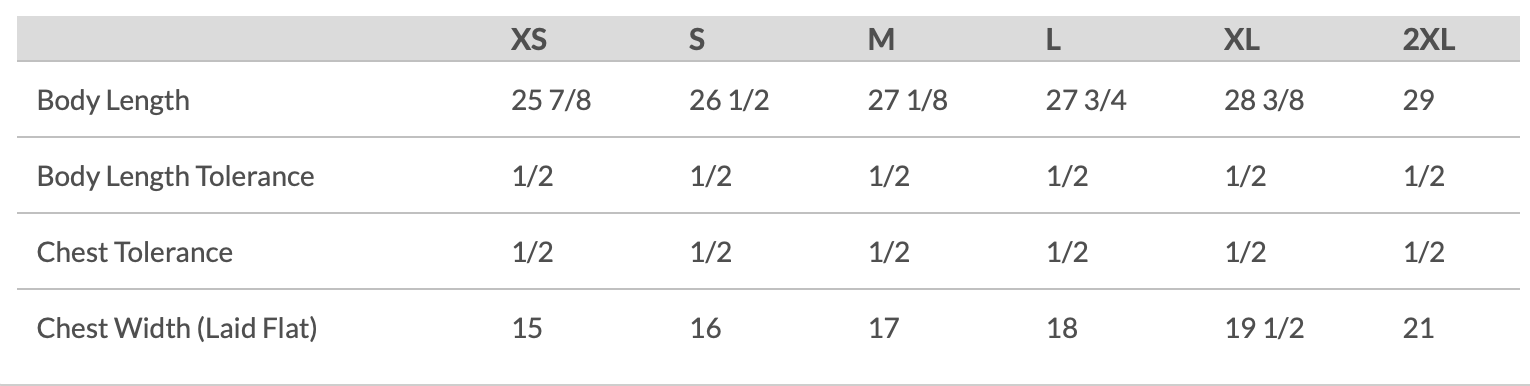Select the M size column header
Image resolution: width=1530 pixels, height=386 pixels.
(x=881, y=40)
